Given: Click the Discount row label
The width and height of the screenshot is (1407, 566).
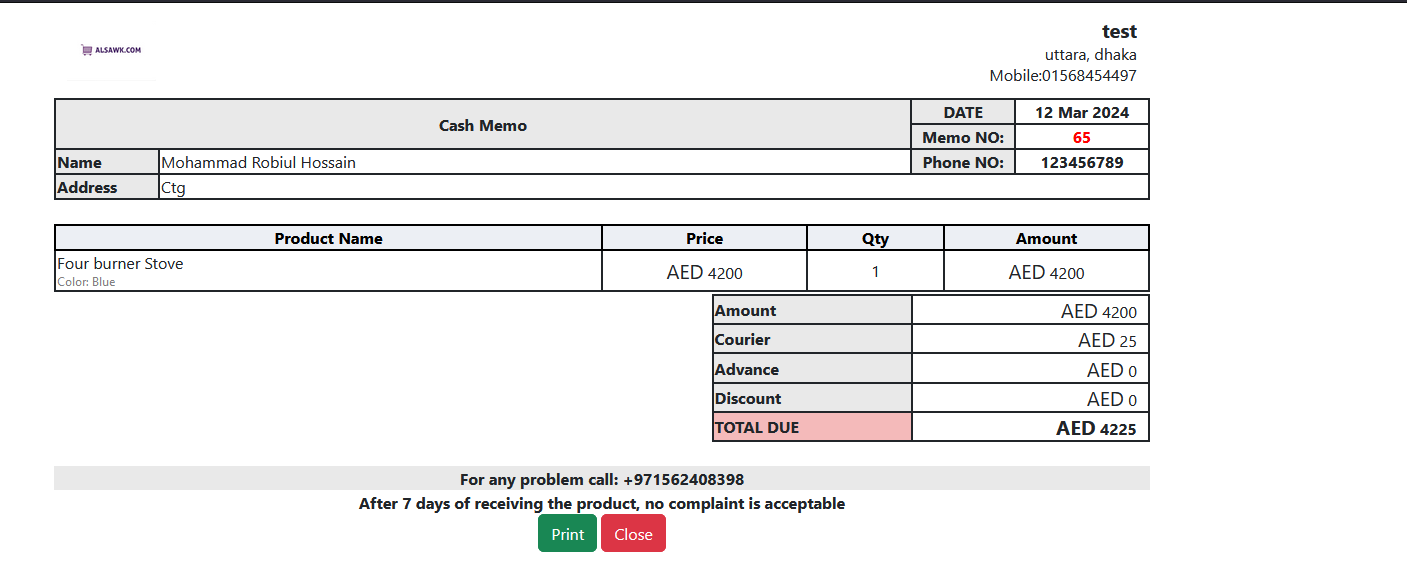Looking at the screenshot, I should tap(748, 399).
